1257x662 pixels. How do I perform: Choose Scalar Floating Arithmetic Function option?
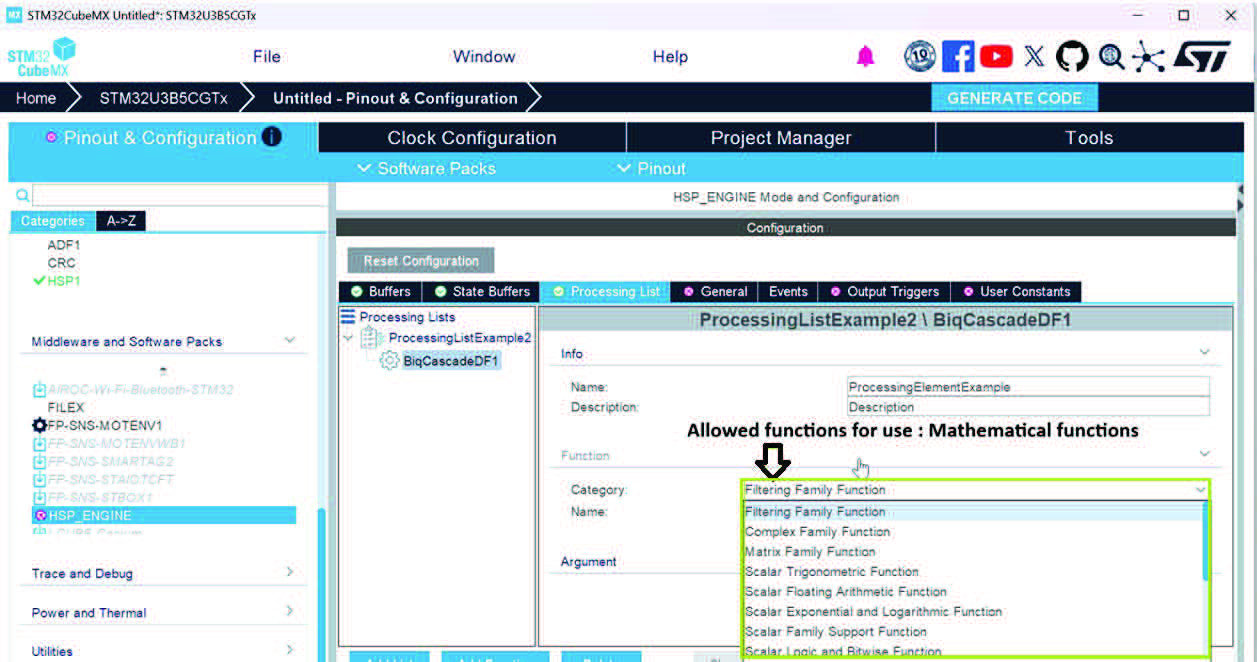(973, 592)
